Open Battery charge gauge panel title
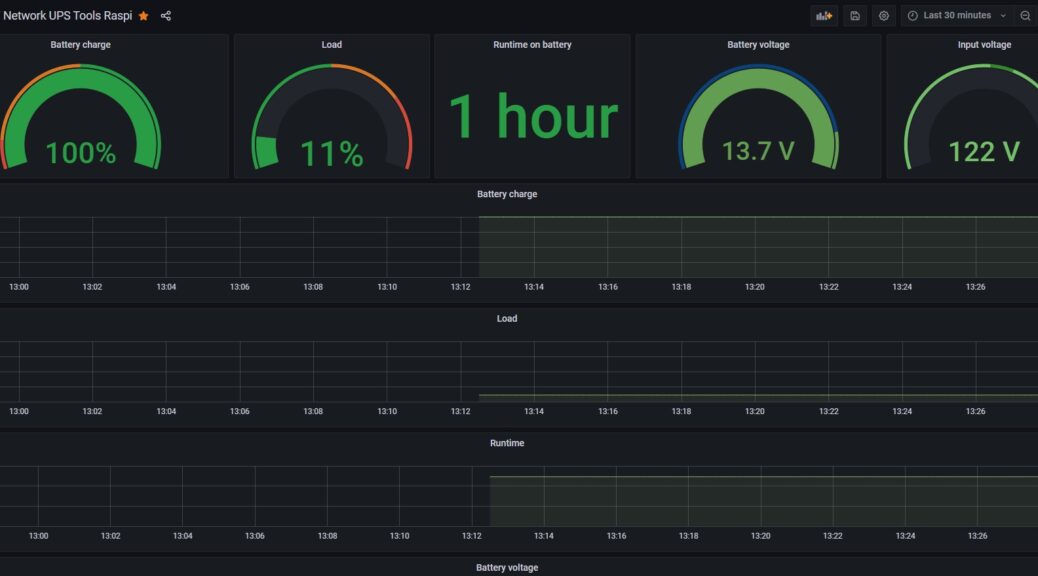 coord(80,45)
